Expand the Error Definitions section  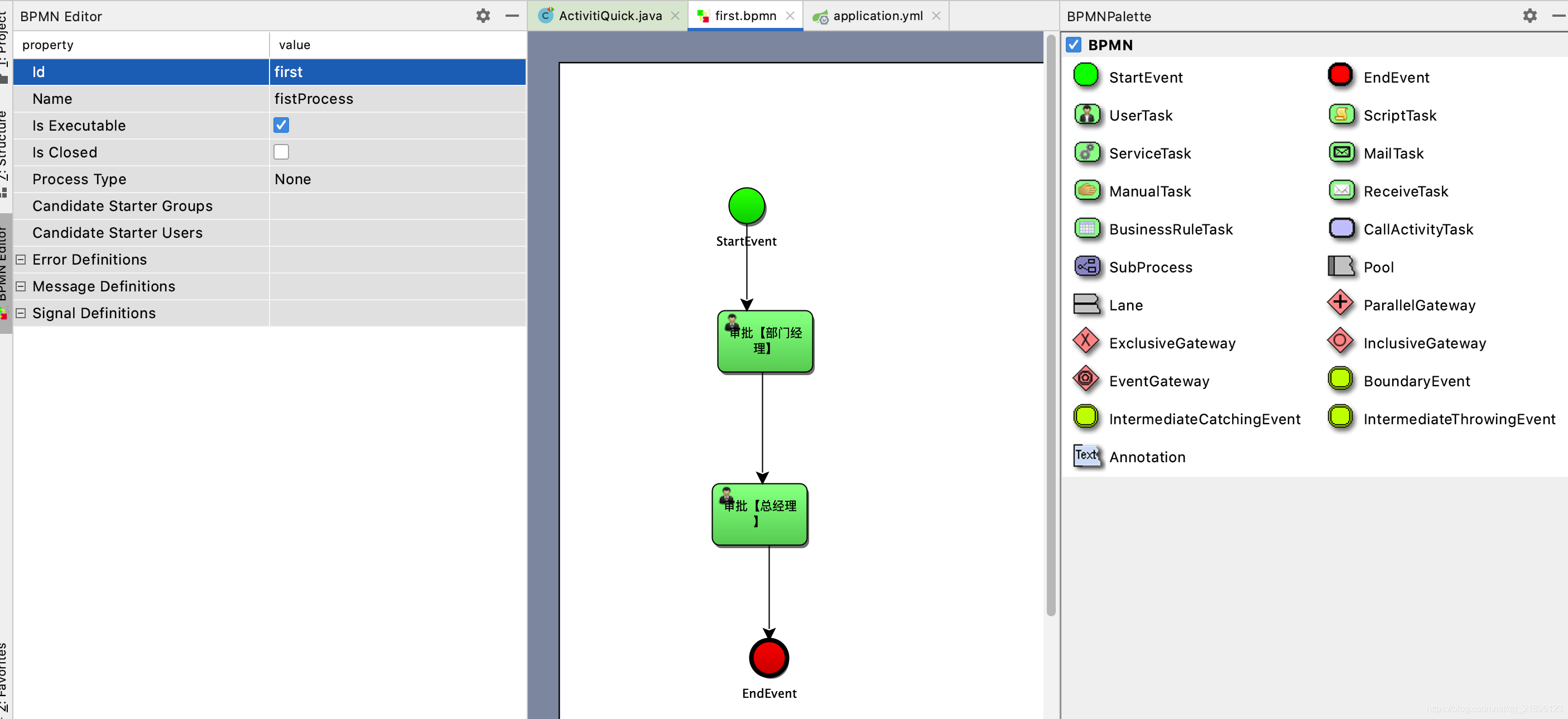[x=20, y=260]
